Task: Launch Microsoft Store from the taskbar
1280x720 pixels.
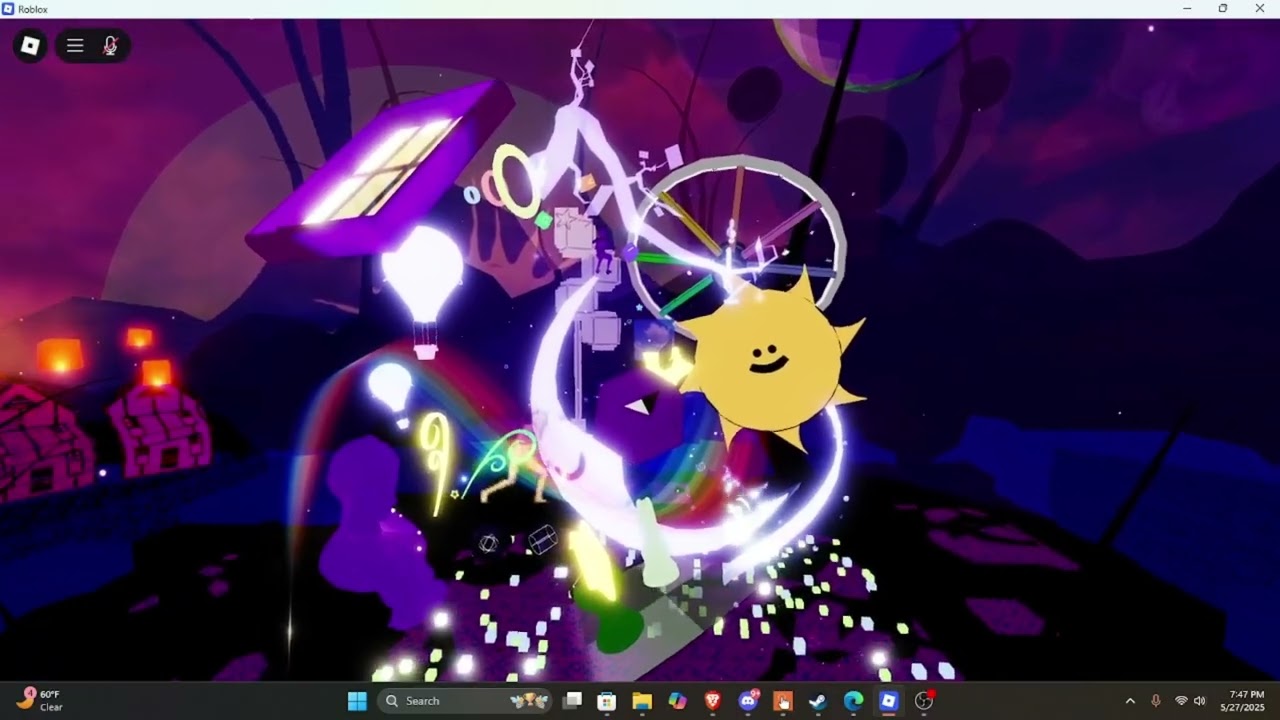Action: pos(606,701)
